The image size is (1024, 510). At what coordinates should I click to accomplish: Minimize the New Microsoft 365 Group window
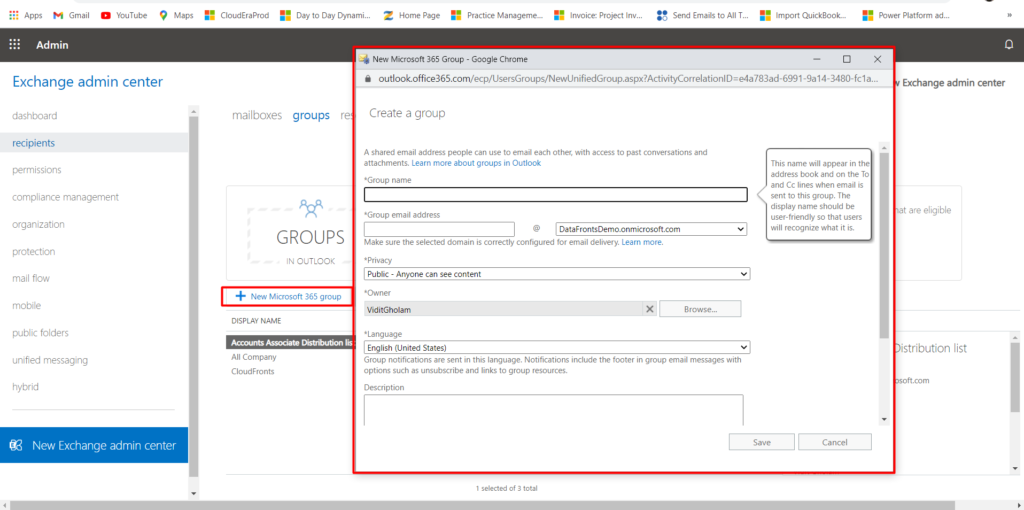tap(816, 59)
